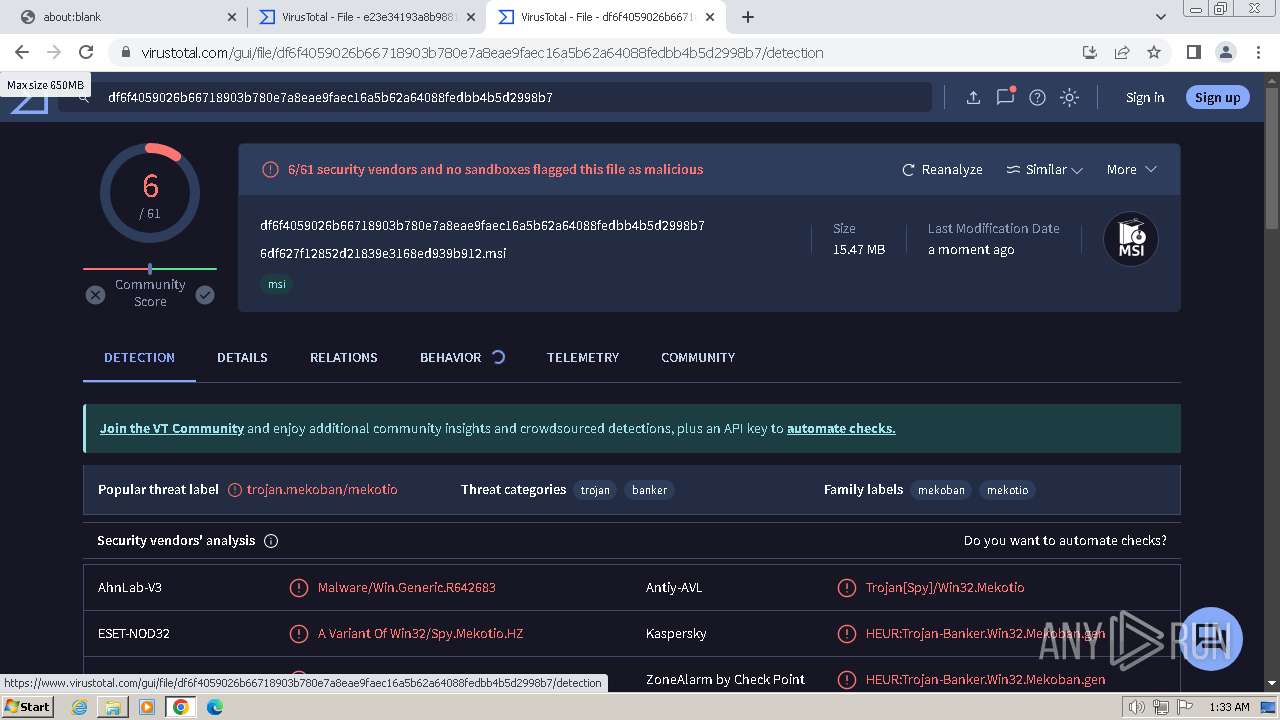Click automate checks link
This screenshot has width=1280, height=720.
click(x=841, y=428)
